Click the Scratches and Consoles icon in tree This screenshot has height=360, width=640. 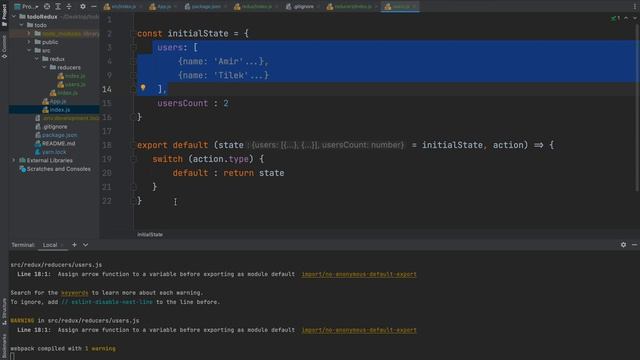[x=22, y=169]
